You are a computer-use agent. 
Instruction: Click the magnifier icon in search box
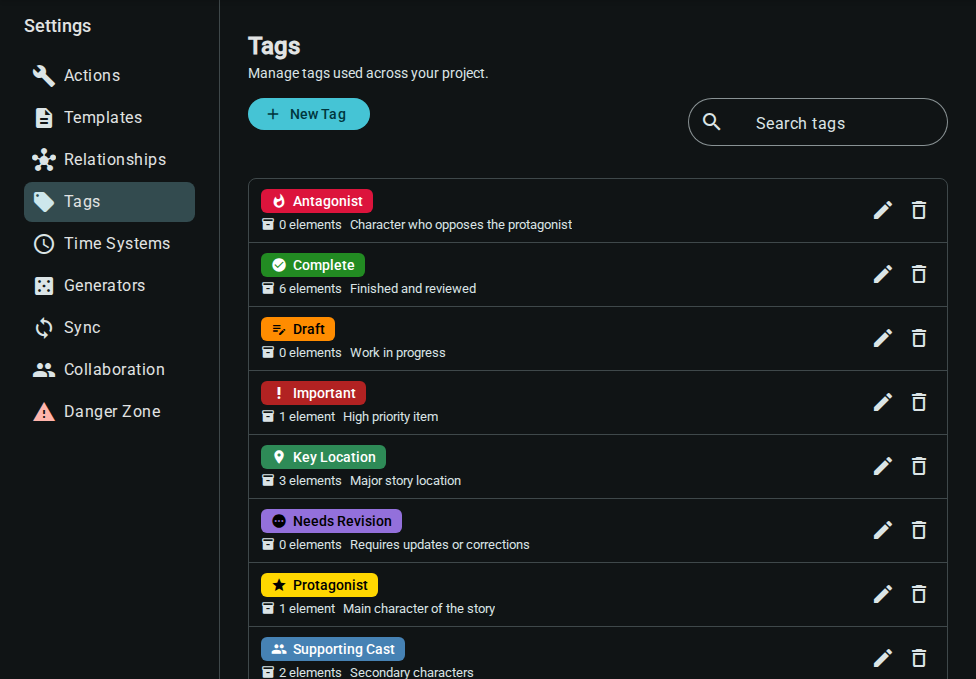click(x=711, y=122)
